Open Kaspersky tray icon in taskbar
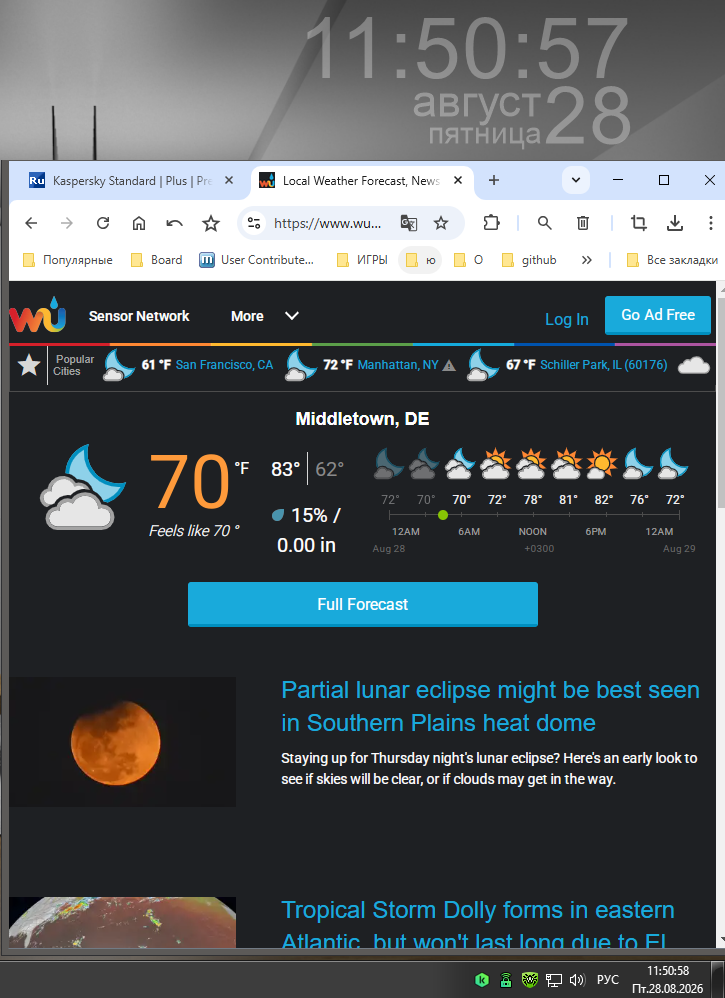Image resolution: width=725 pixels, height=998 pixels. tap(482, 980)
